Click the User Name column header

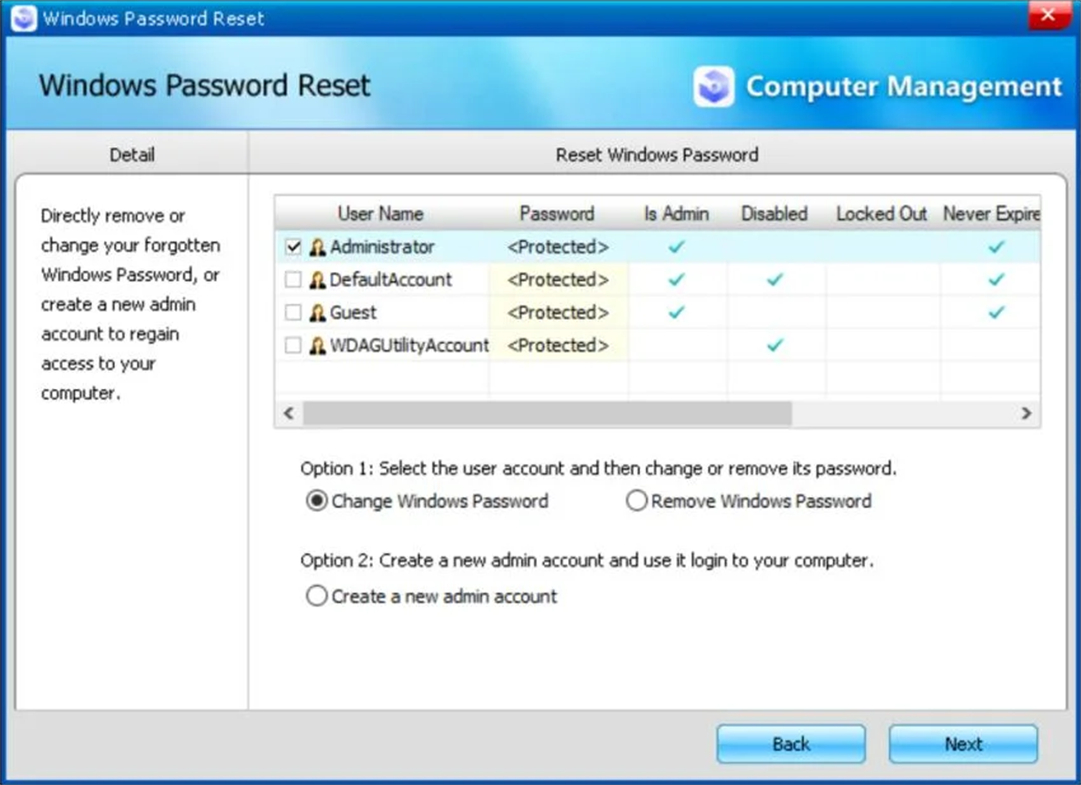(x=380, y=214)
